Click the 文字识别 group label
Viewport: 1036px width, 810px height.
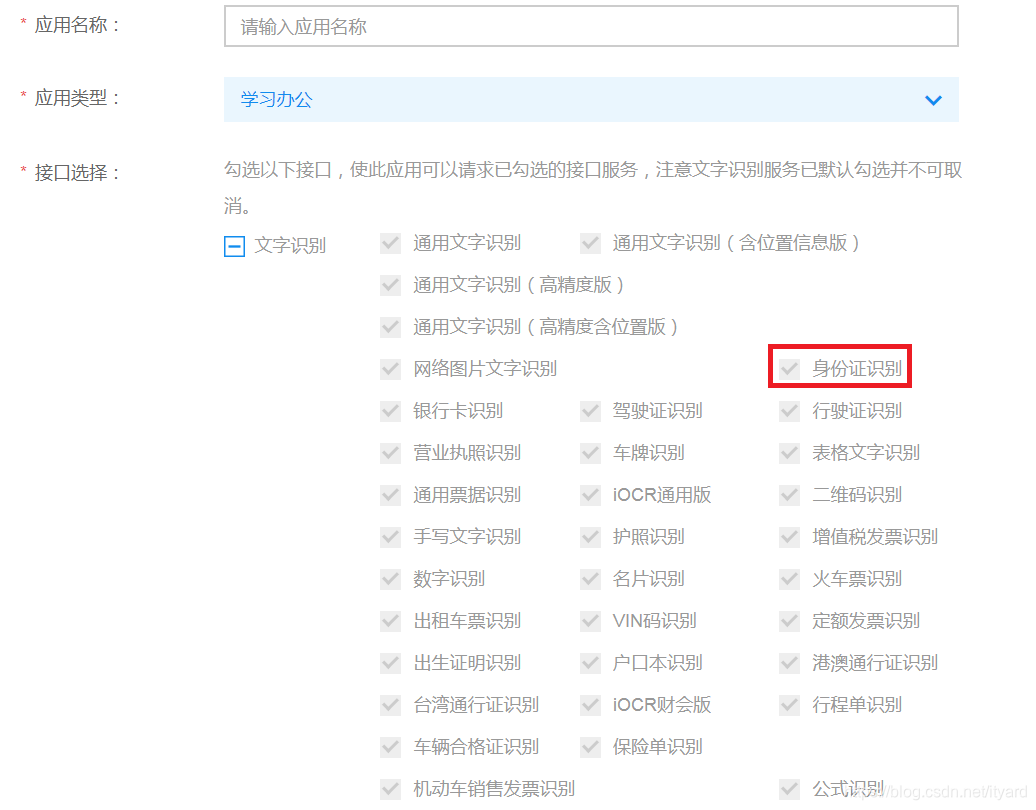[x=290, y=246]
